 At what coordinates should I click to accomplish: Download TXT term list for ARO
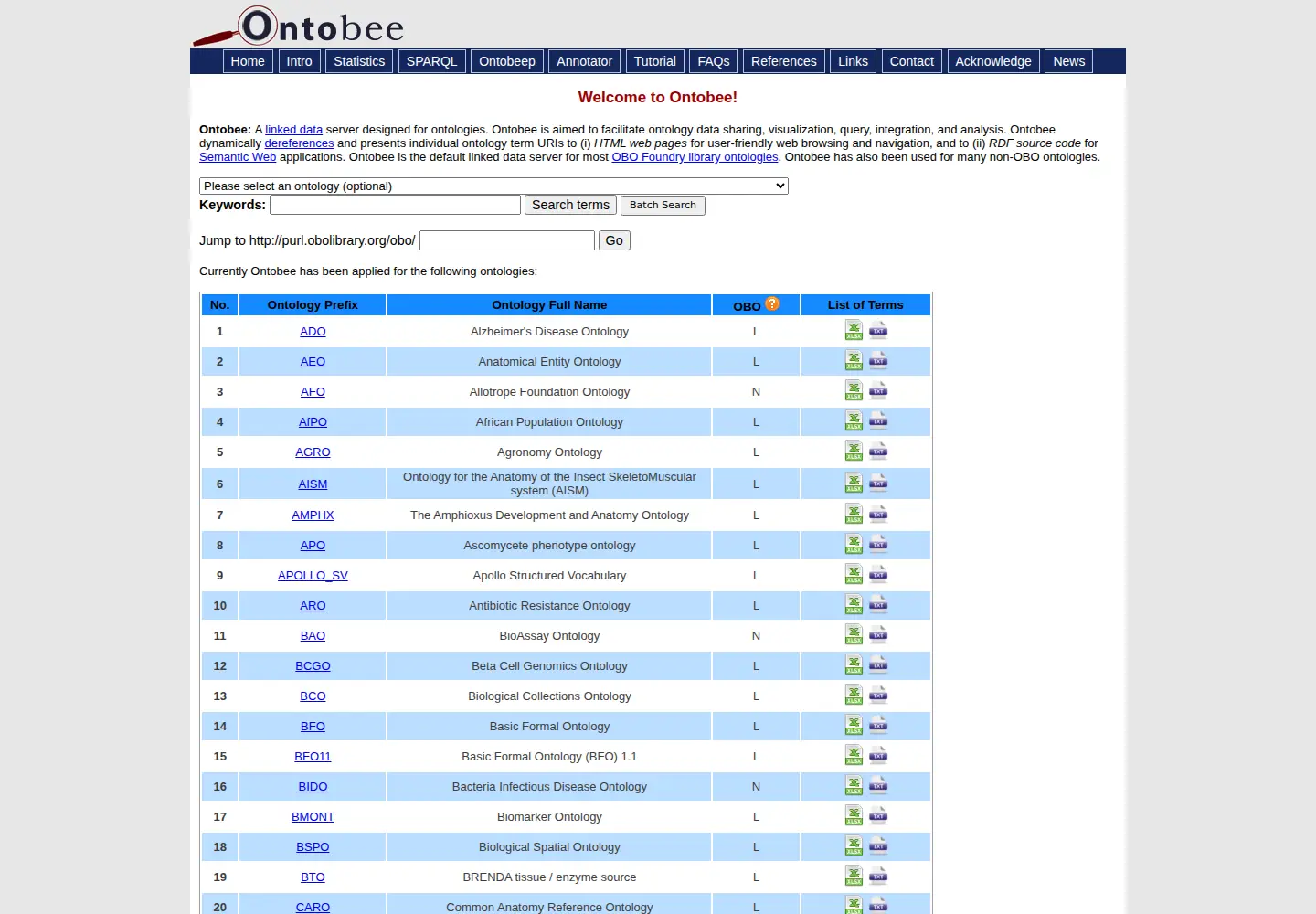click(878, 604)
